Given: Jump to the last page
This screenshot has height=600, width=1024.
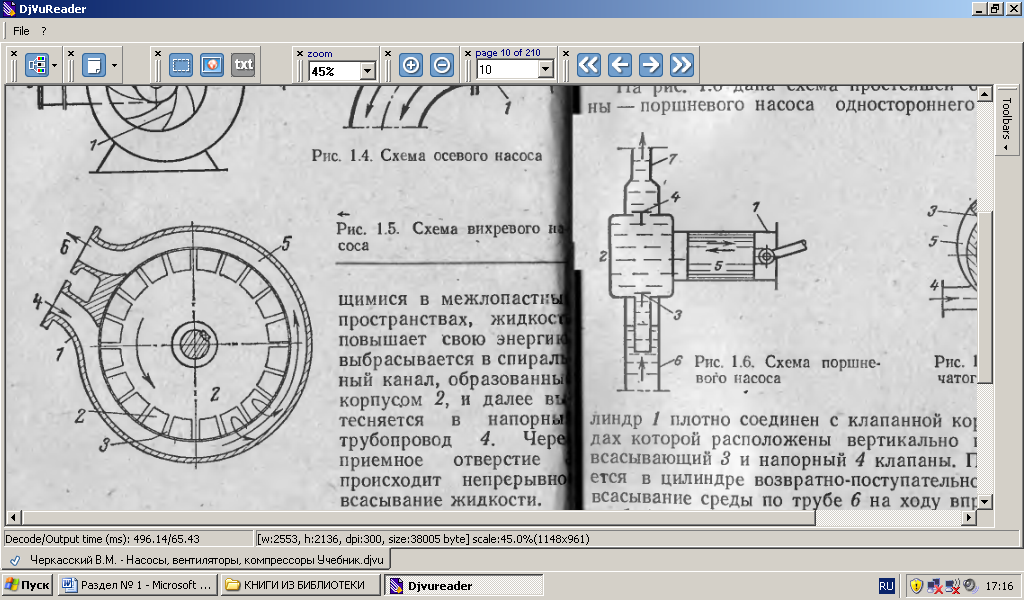Looking at the screenshot, I should (x=681, y=65).
